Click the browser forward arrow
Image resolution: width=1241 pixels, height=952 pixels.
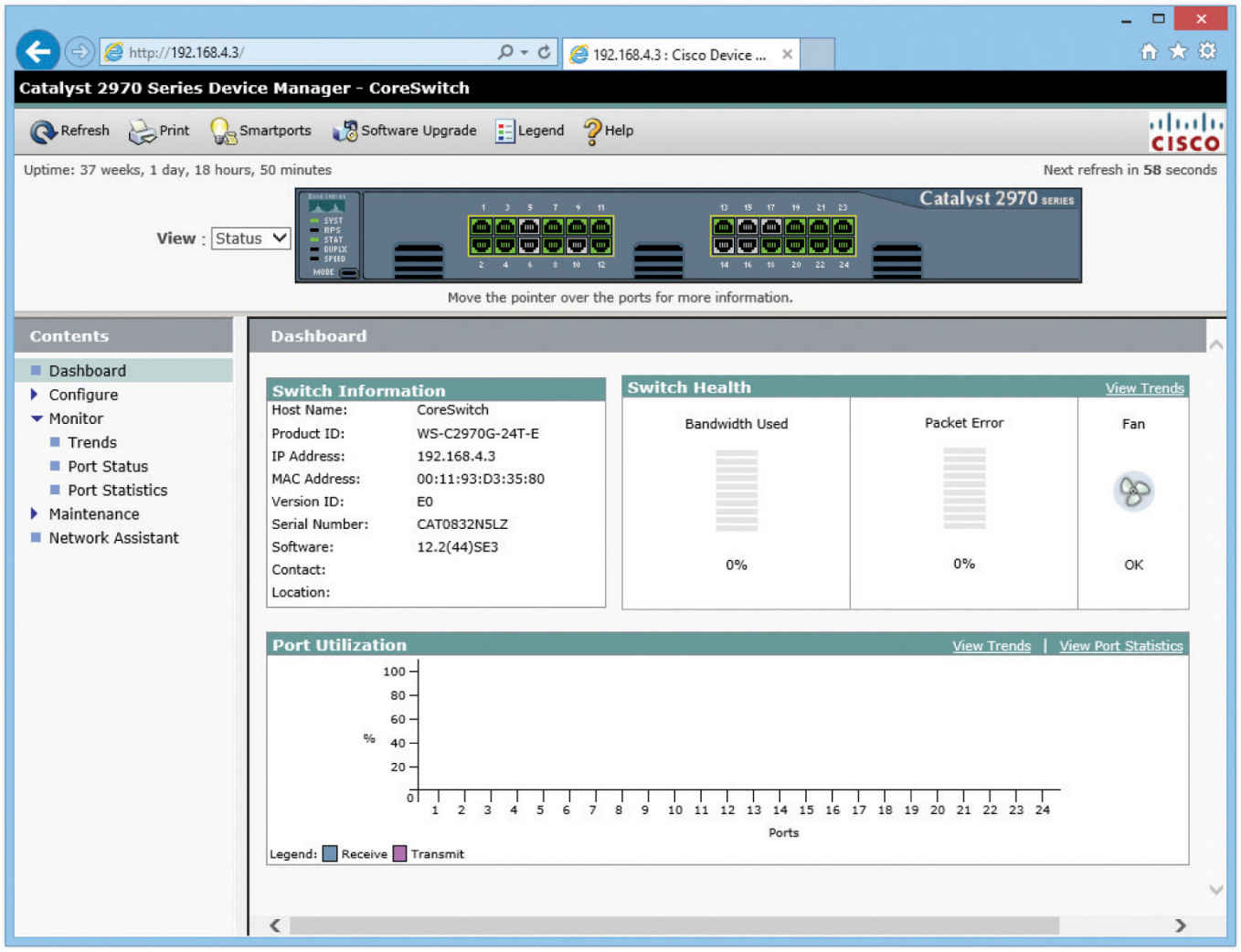coord(80,52)
